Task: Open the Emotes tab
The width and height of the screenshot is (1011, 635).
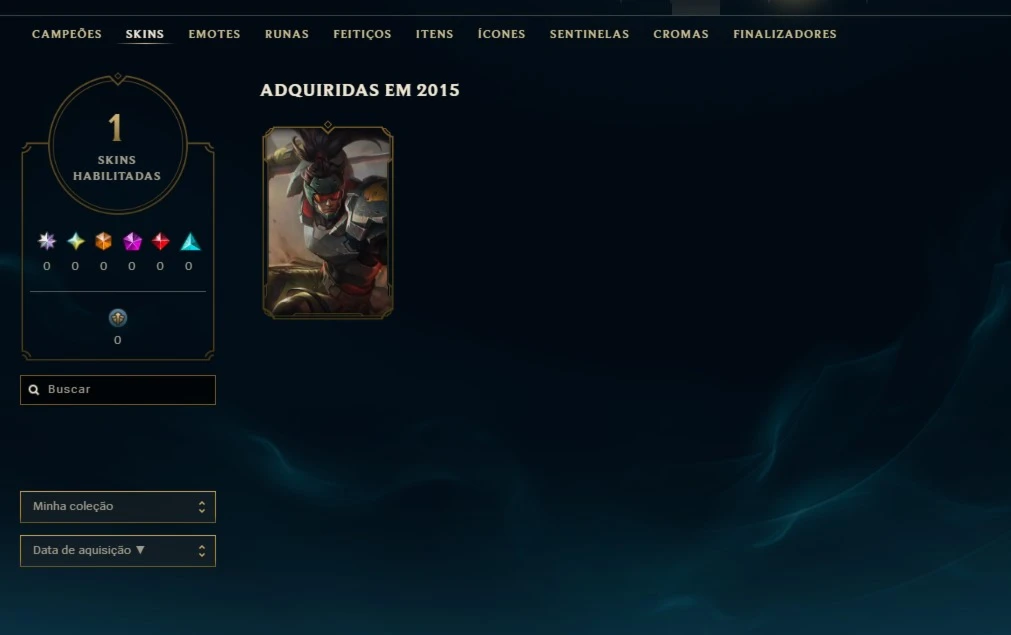Action: (x=214, y=34)
